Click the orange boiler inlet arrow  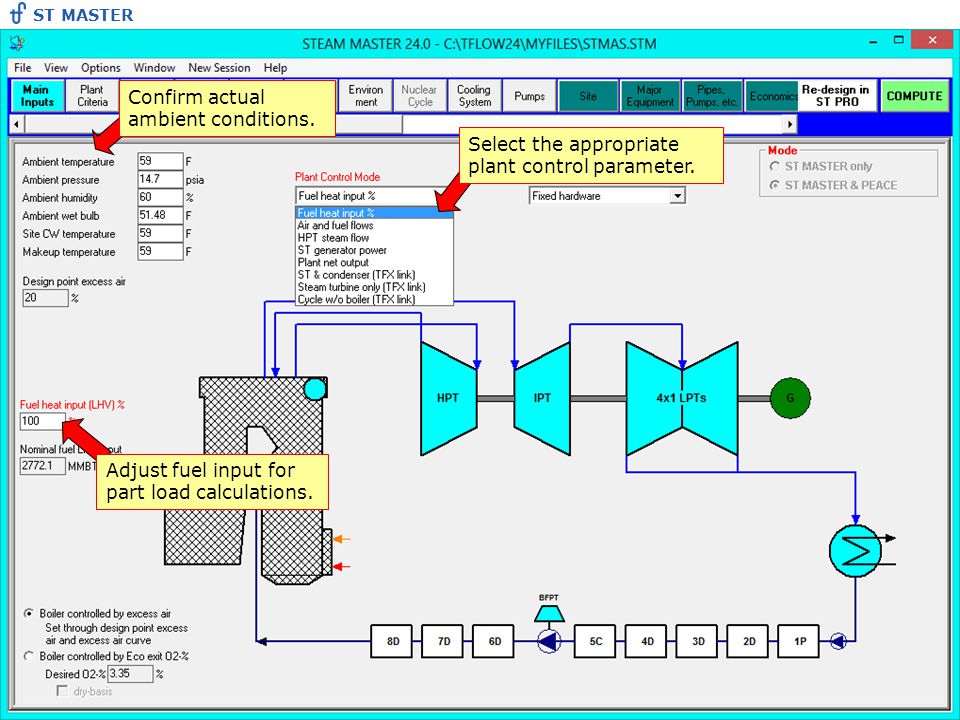342,539
